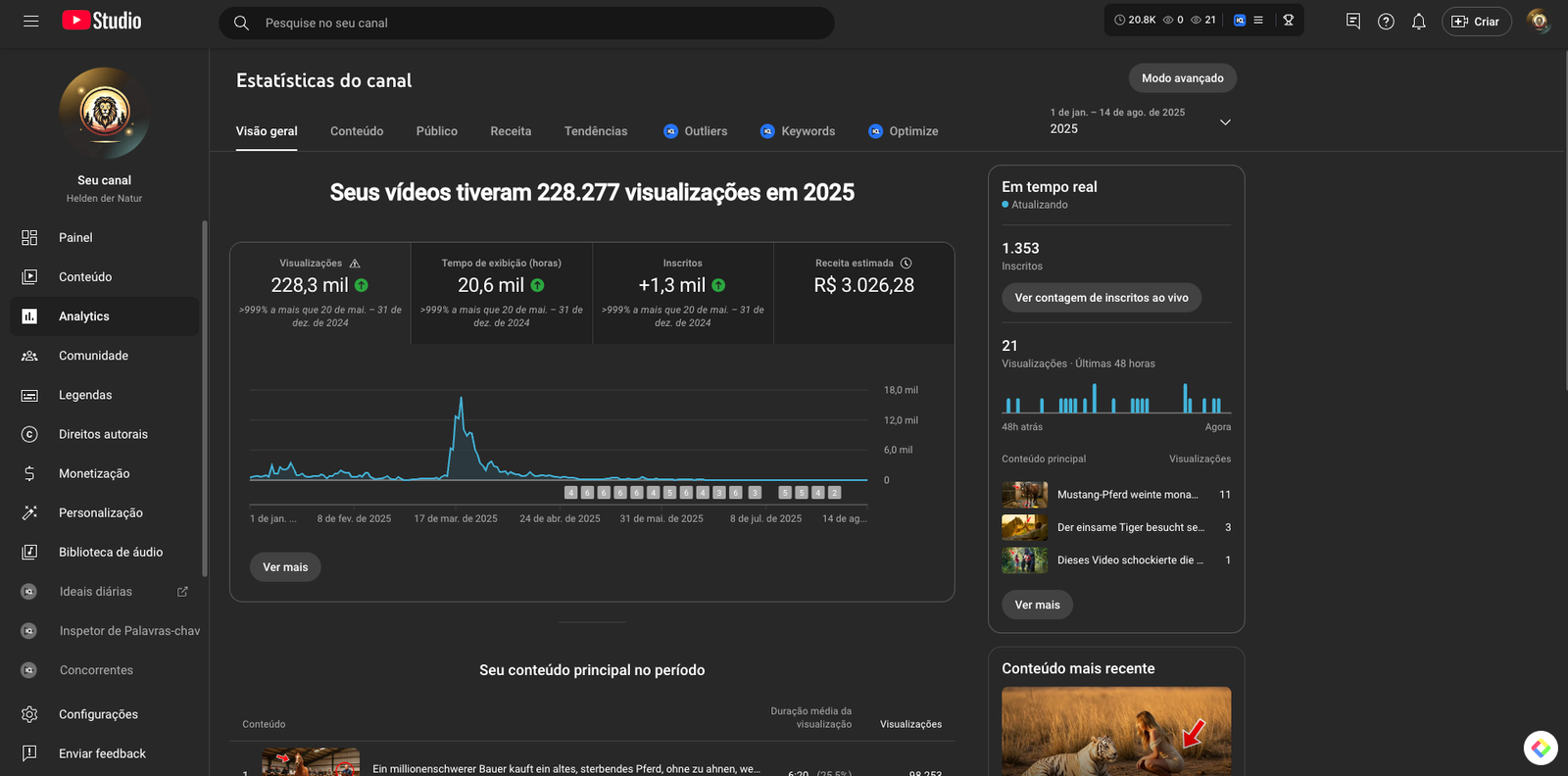Select the Visualizações 228,3 mil metric card
The image size is (1568, 776).
(320, 294)
